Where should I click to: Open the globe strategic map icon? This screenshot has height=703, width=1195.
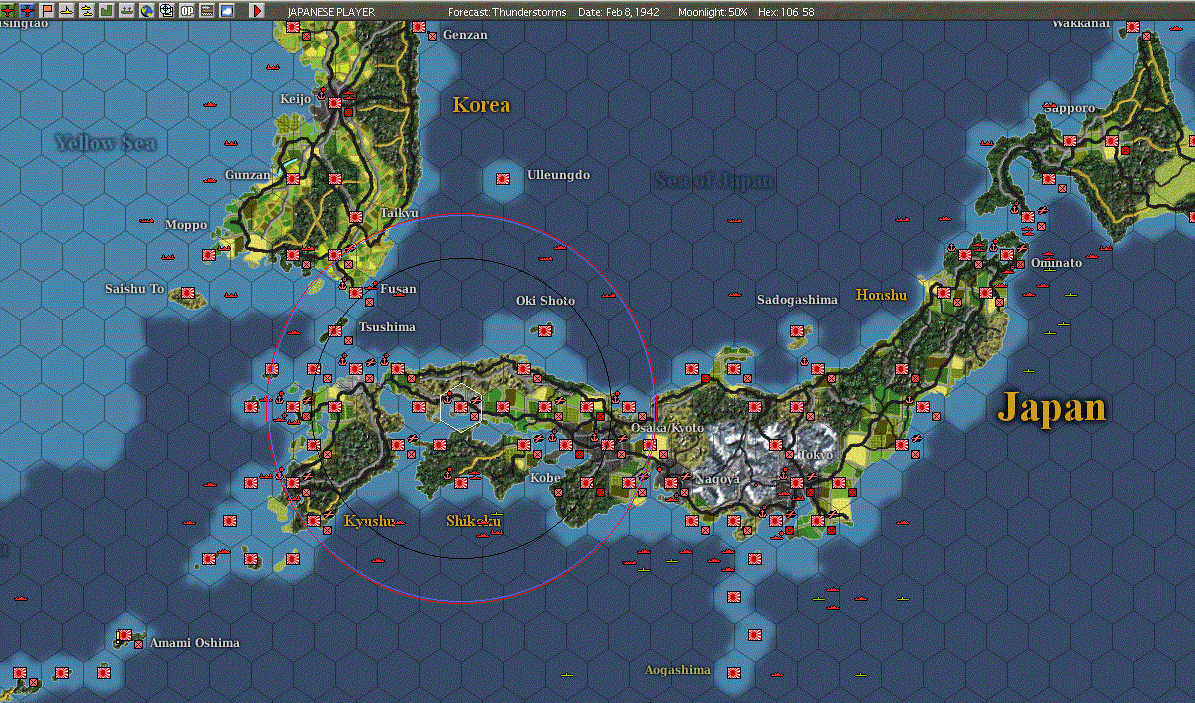tap(146, 11)
